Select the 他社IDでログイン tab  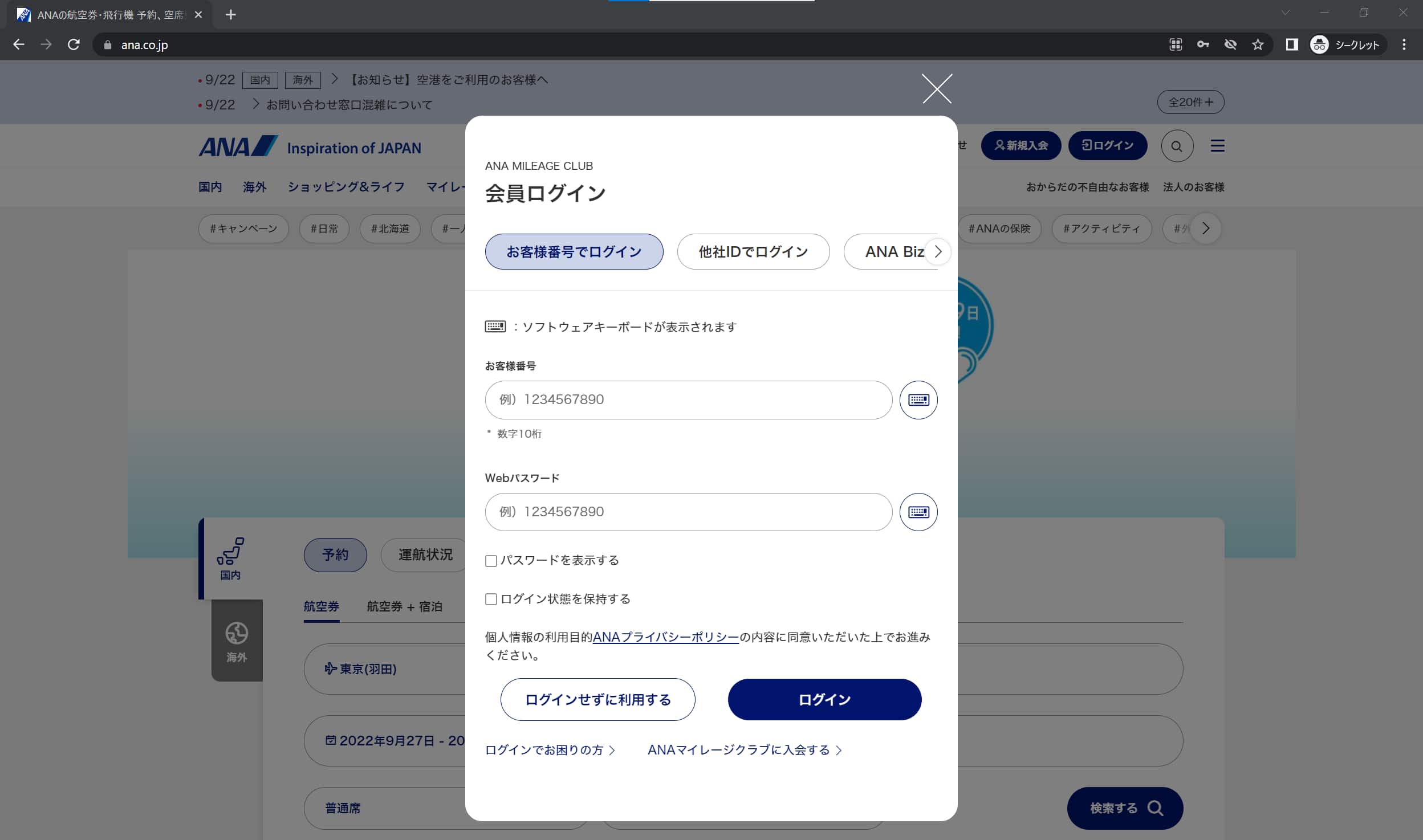click(x=753, y=251)
